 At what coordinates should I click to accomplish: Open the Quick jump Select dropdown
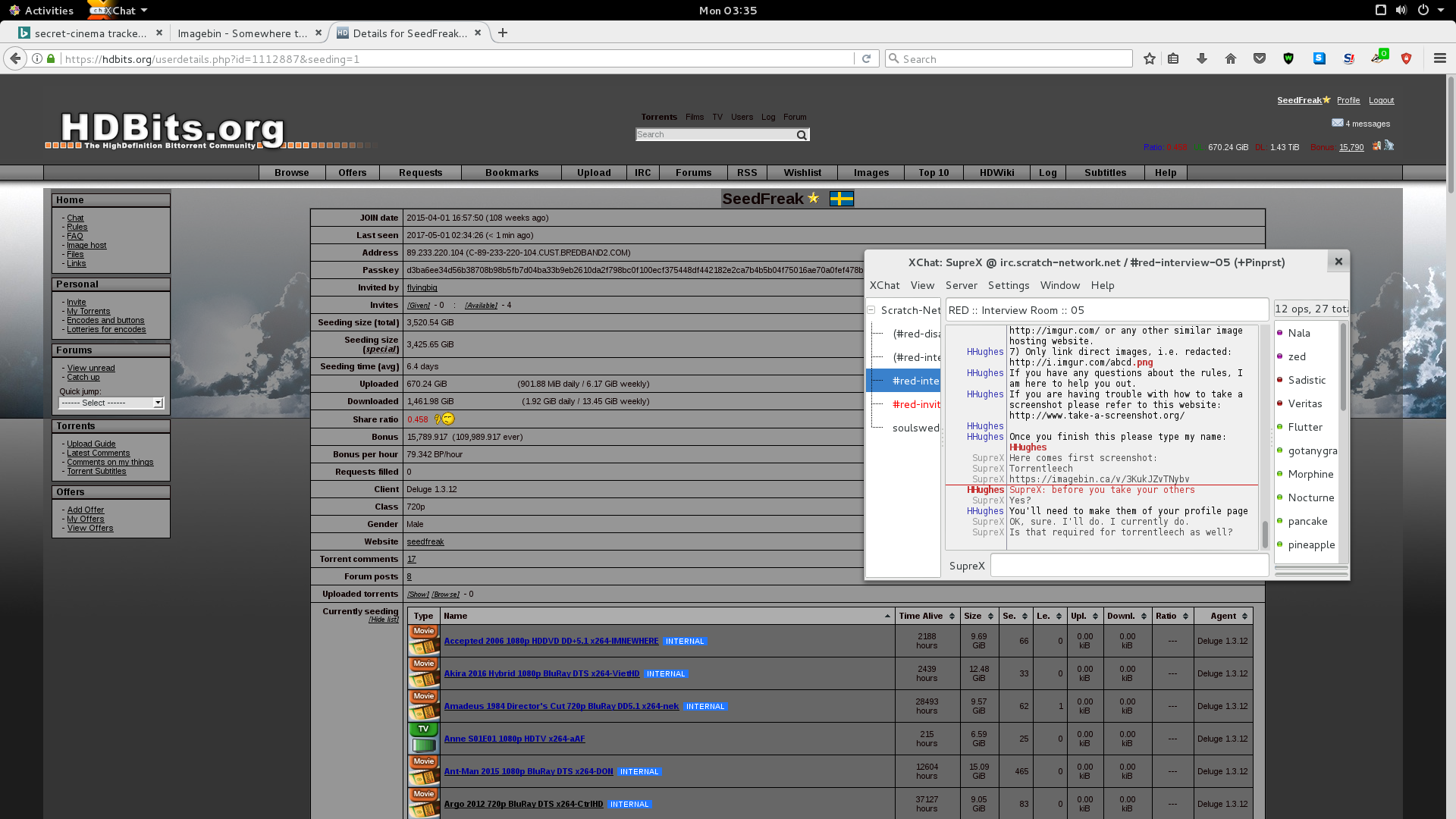(x=111, y=403)
